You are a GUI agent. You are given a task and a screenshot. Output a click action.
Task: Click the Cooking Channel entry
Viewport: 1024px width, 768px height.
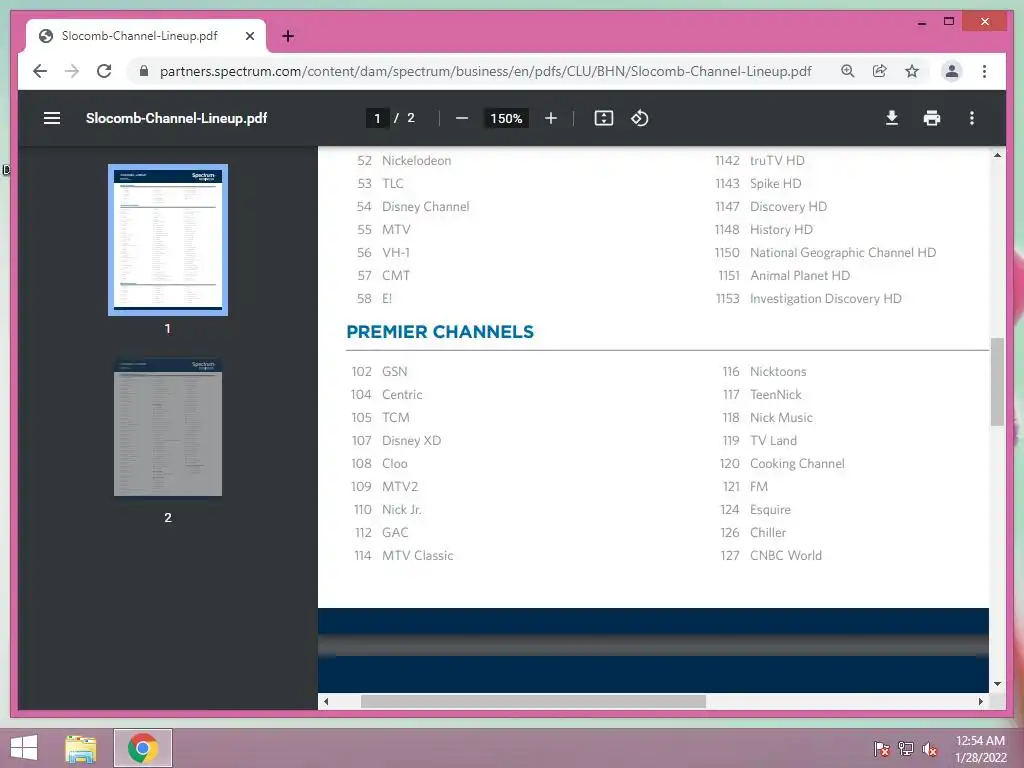[797, 464]
